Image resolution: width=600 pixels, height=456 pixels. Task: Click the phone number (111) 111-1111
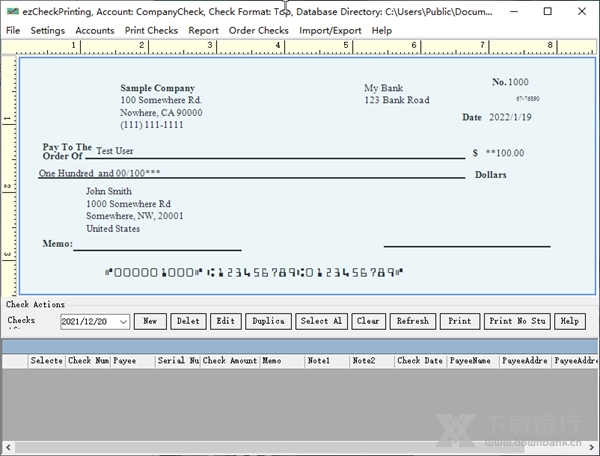click(x=152, y=125)
